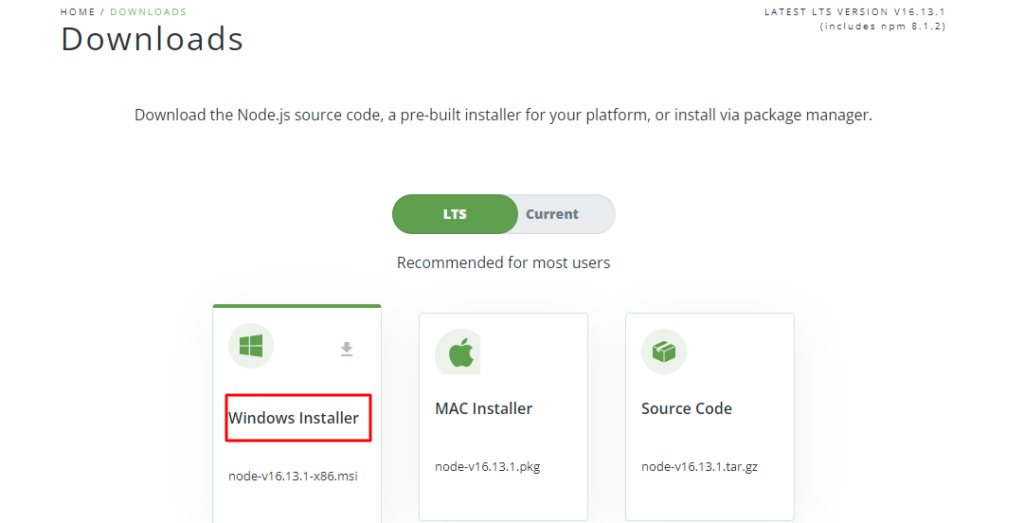
Task: Switch to the LTS release toggle
Action: tap(455, 214)
